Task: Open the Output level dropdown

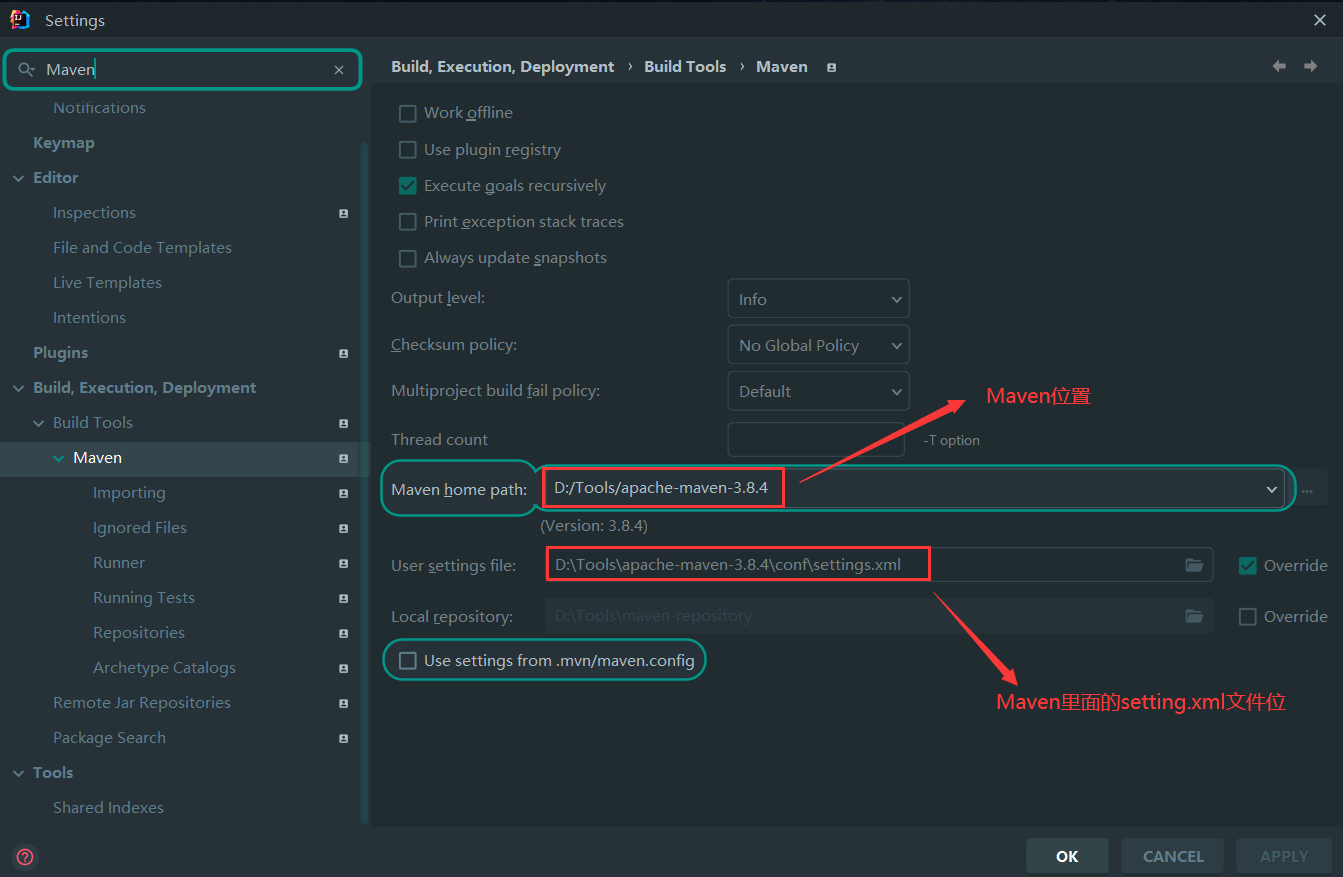Action: point(818,299)
